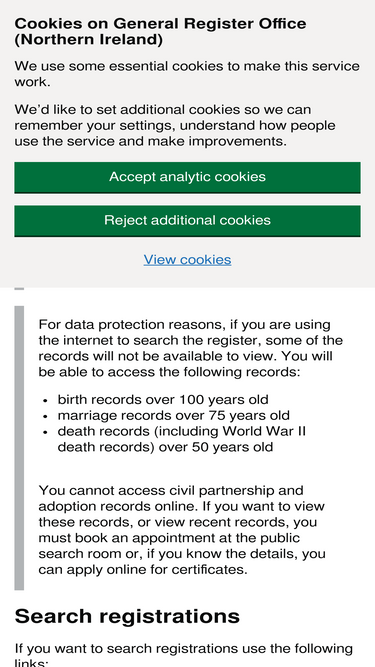Select death records over 50 years bullet

[182, 439]
